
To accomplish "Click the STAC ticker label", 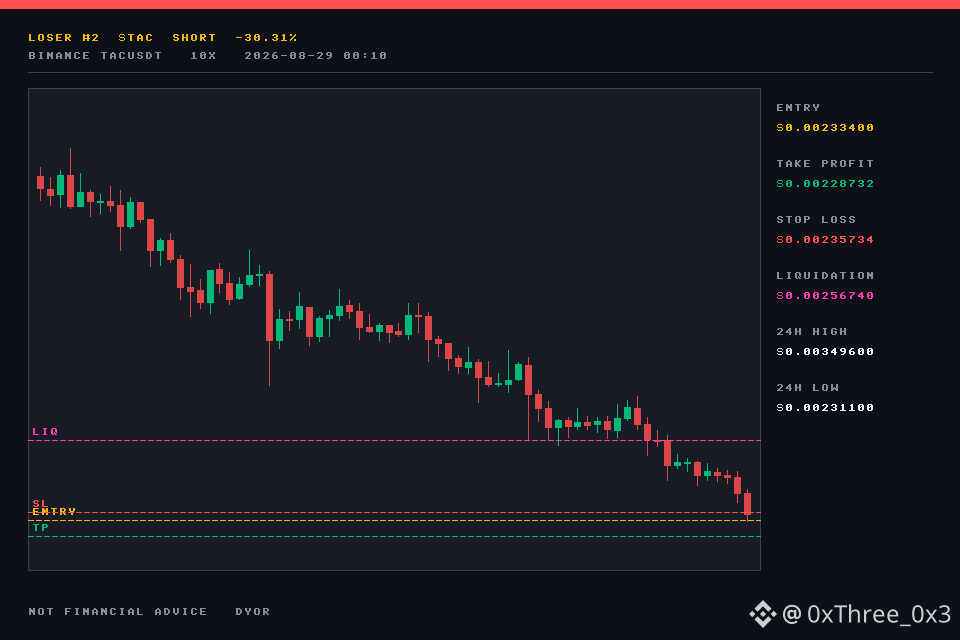I will coord(135,38).
